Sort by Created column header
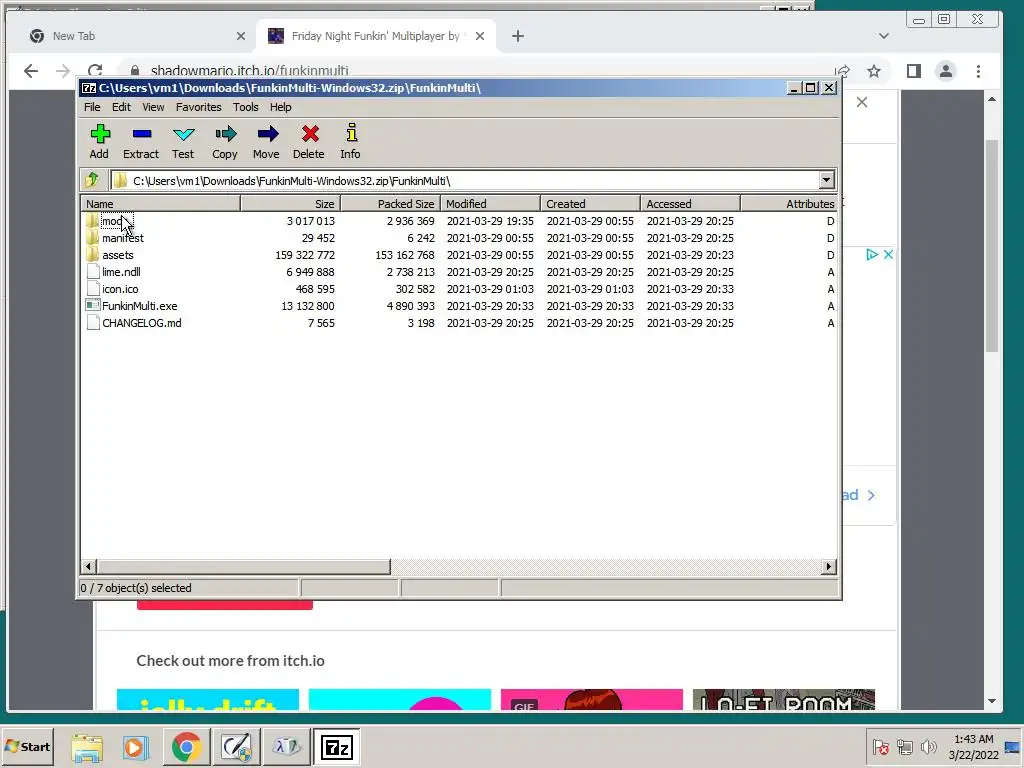This screenshot has width=1024, height=768. click(590, 204)
